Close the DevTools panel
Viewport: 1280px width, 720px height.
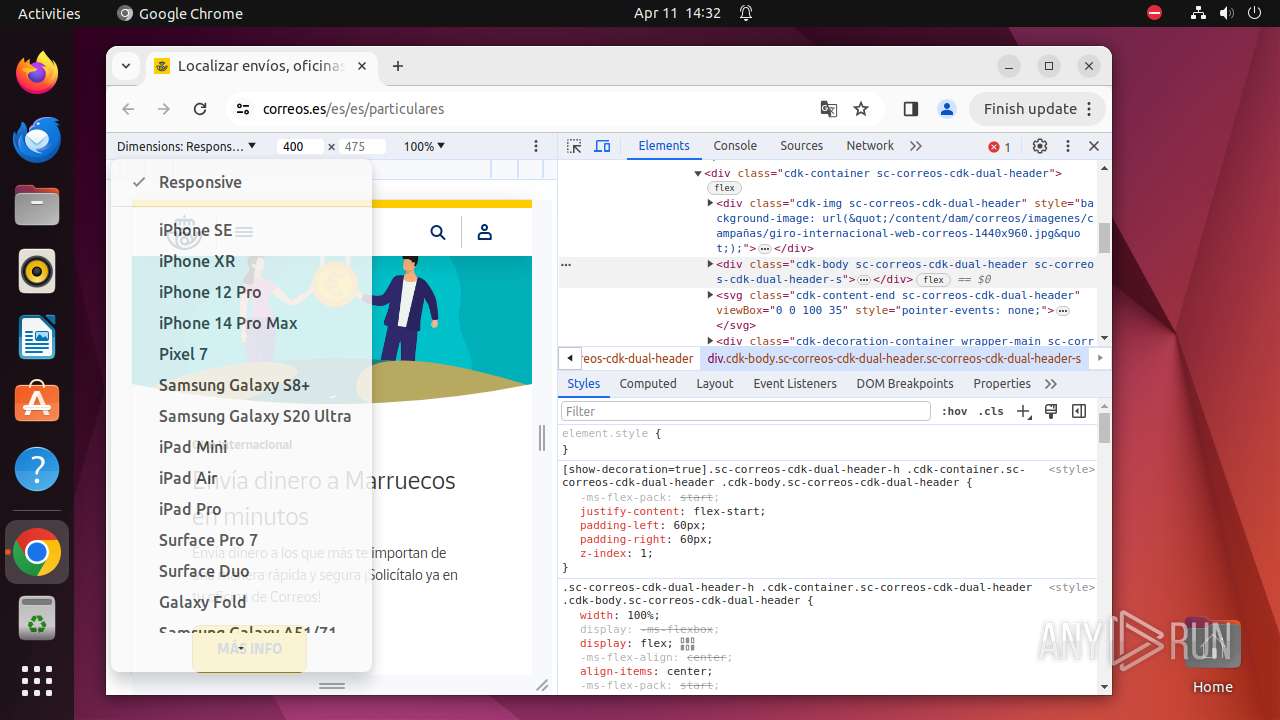(1094, 146)
